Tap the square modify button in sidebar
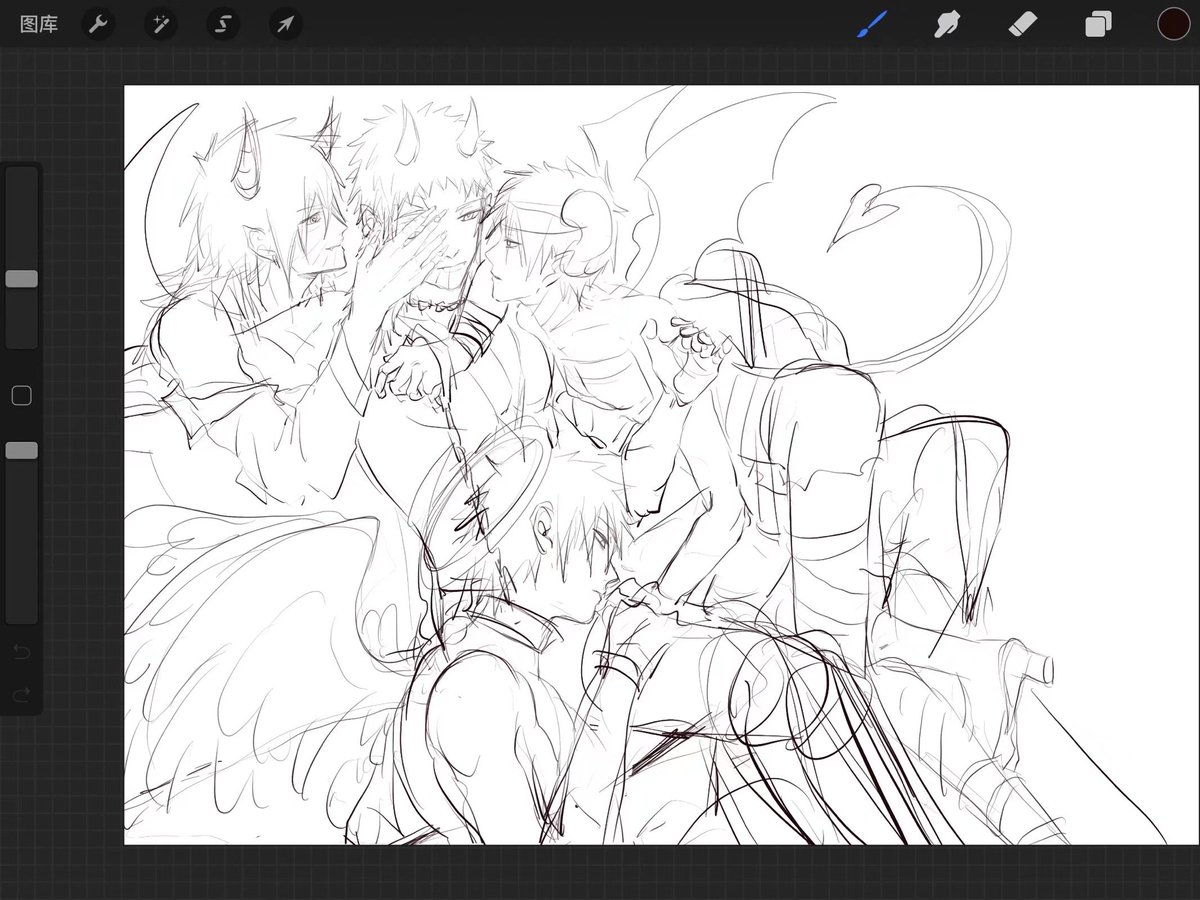Screen dimensions: 1200x900 [21, 396]
